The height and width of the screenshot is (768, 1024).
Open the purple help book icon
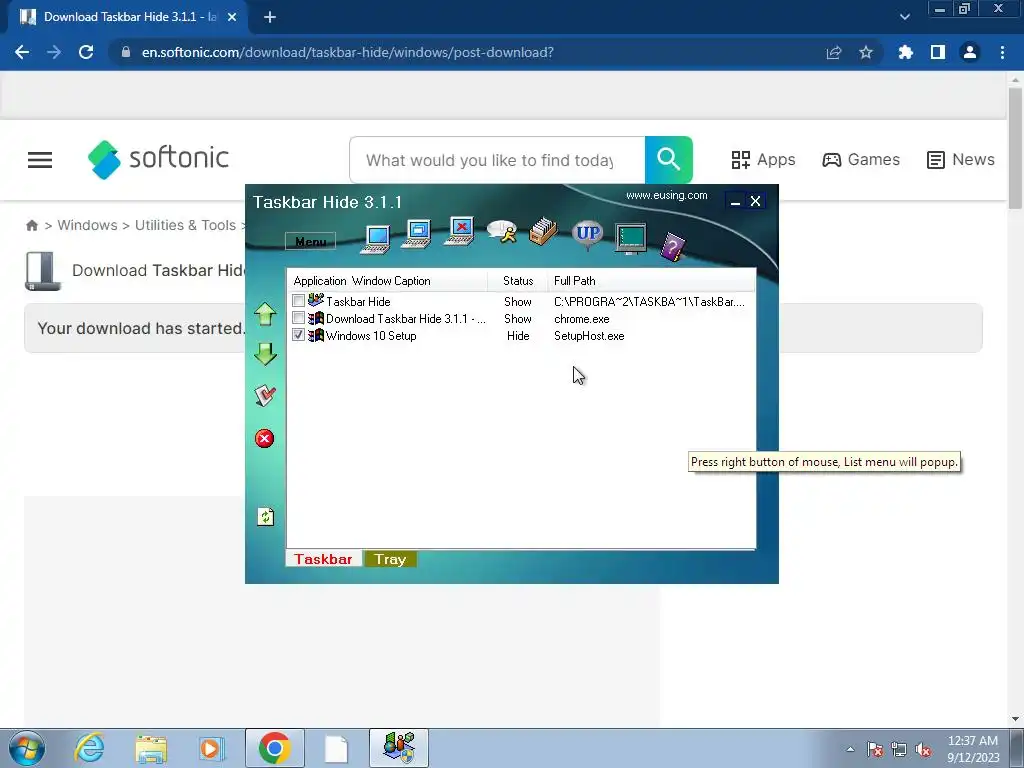point(673,247)
